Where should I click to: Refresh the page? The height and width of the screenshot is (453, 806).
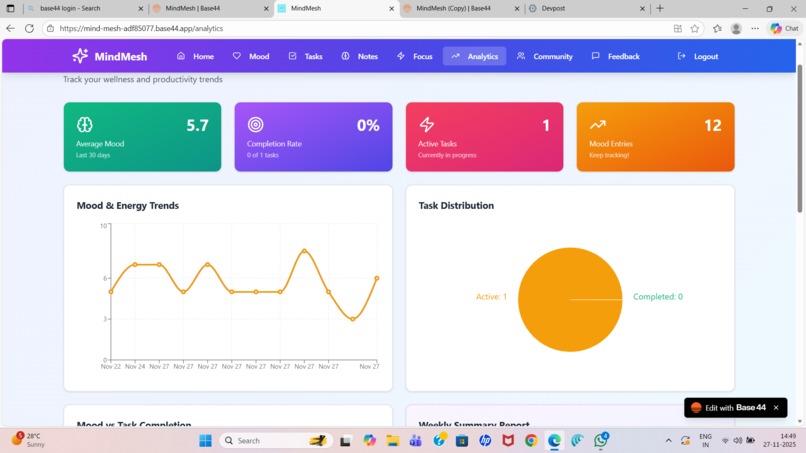point(29,28)
